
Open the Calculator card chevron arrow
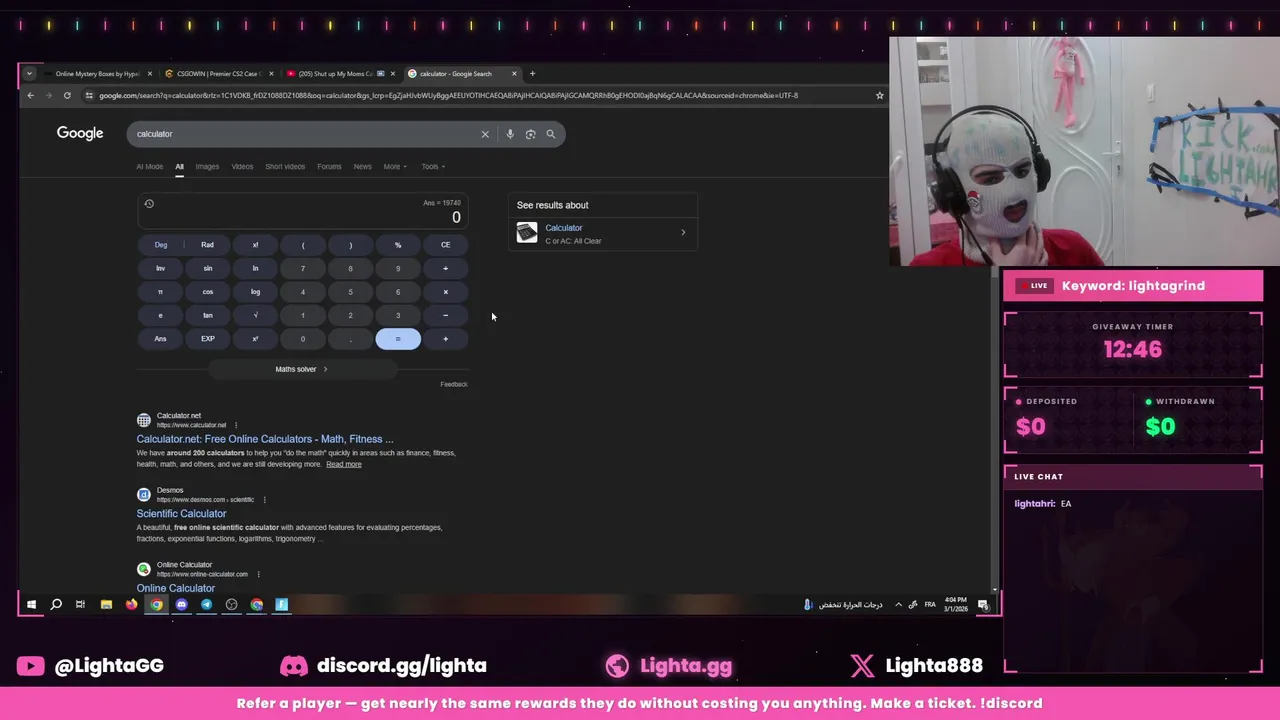pos(683,233)
